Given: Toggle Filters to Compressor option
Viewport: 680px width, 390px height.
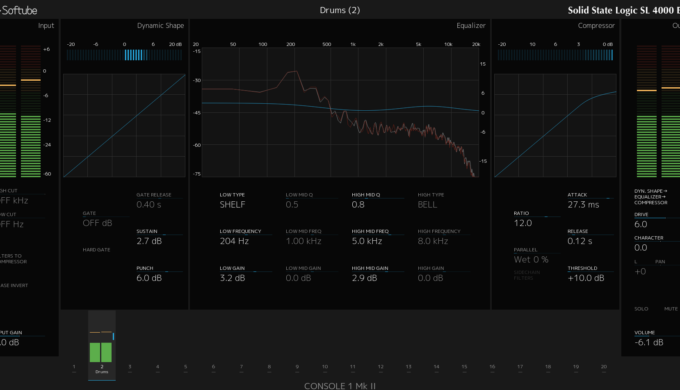Looking at the screenshot, I should pos(13,259).
